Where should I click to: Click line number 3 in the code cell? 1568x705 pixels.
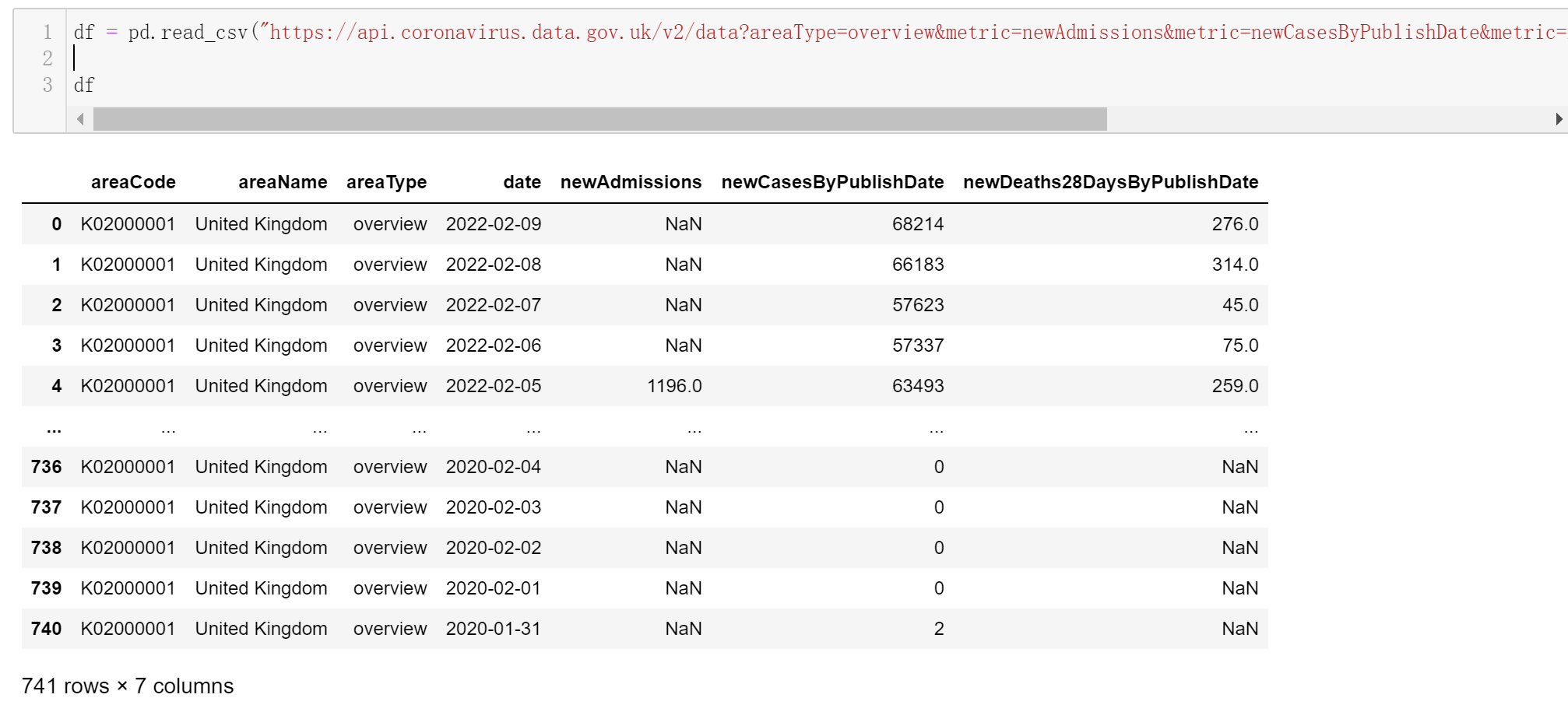48,85
